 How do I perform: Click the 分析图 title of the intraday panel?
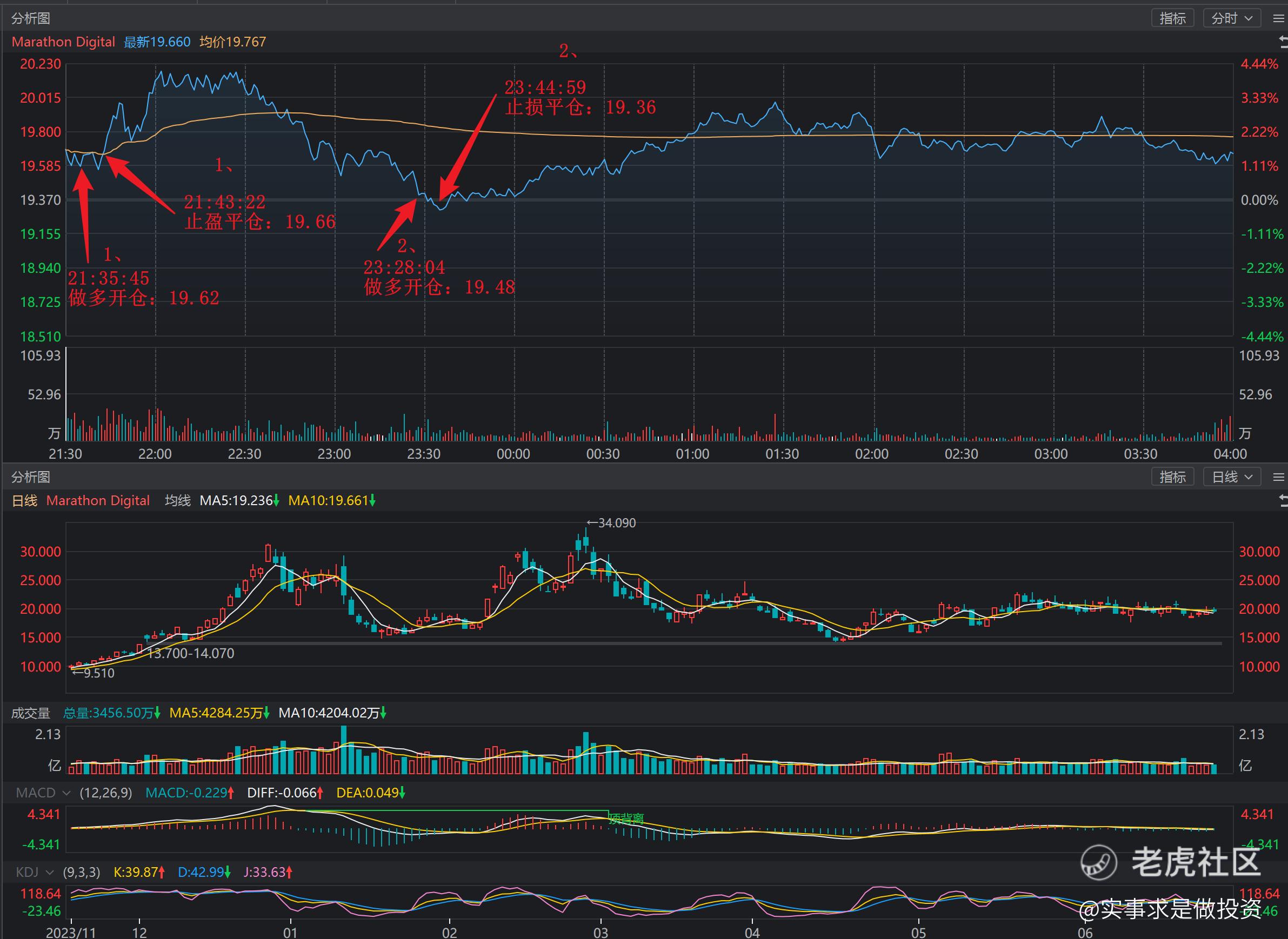31,18
